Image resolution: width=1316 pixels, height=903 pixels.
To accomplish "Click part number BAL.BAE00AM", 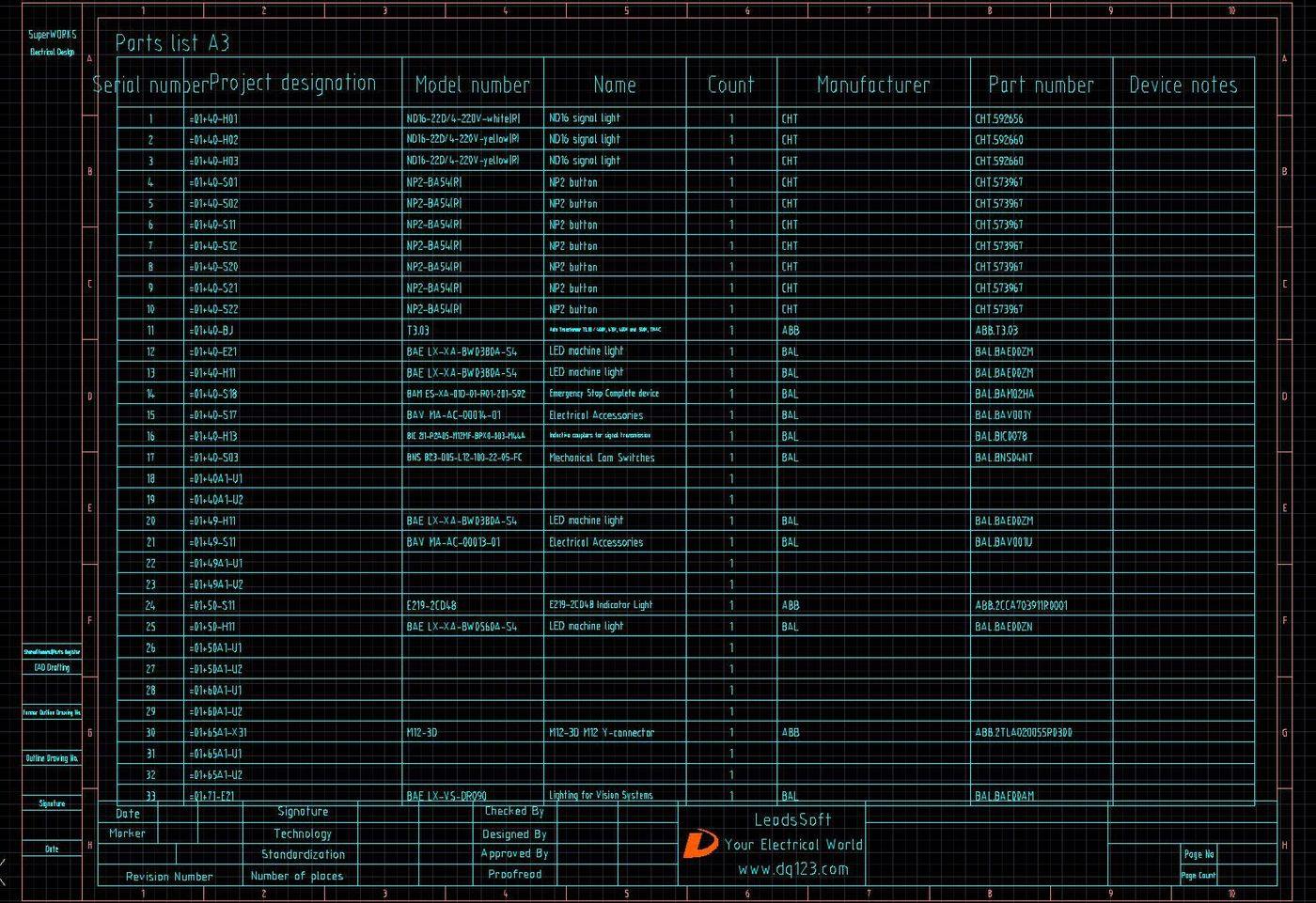I will [x=1005, y=796].
